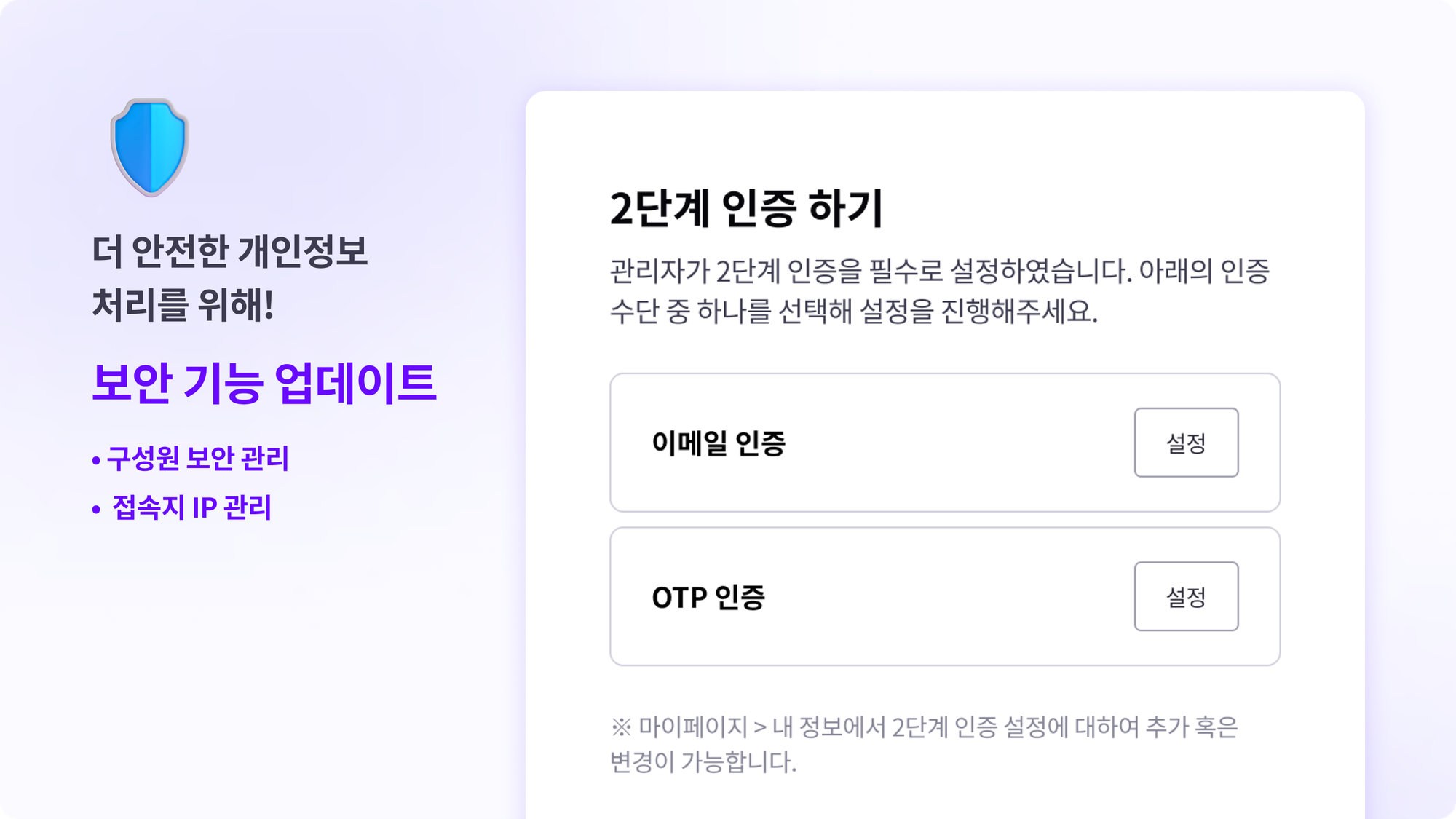The image size is (1456, 819).
Task: Click the OTP 인증 label text
Action: pyautogui.click(x=708, y=597)
